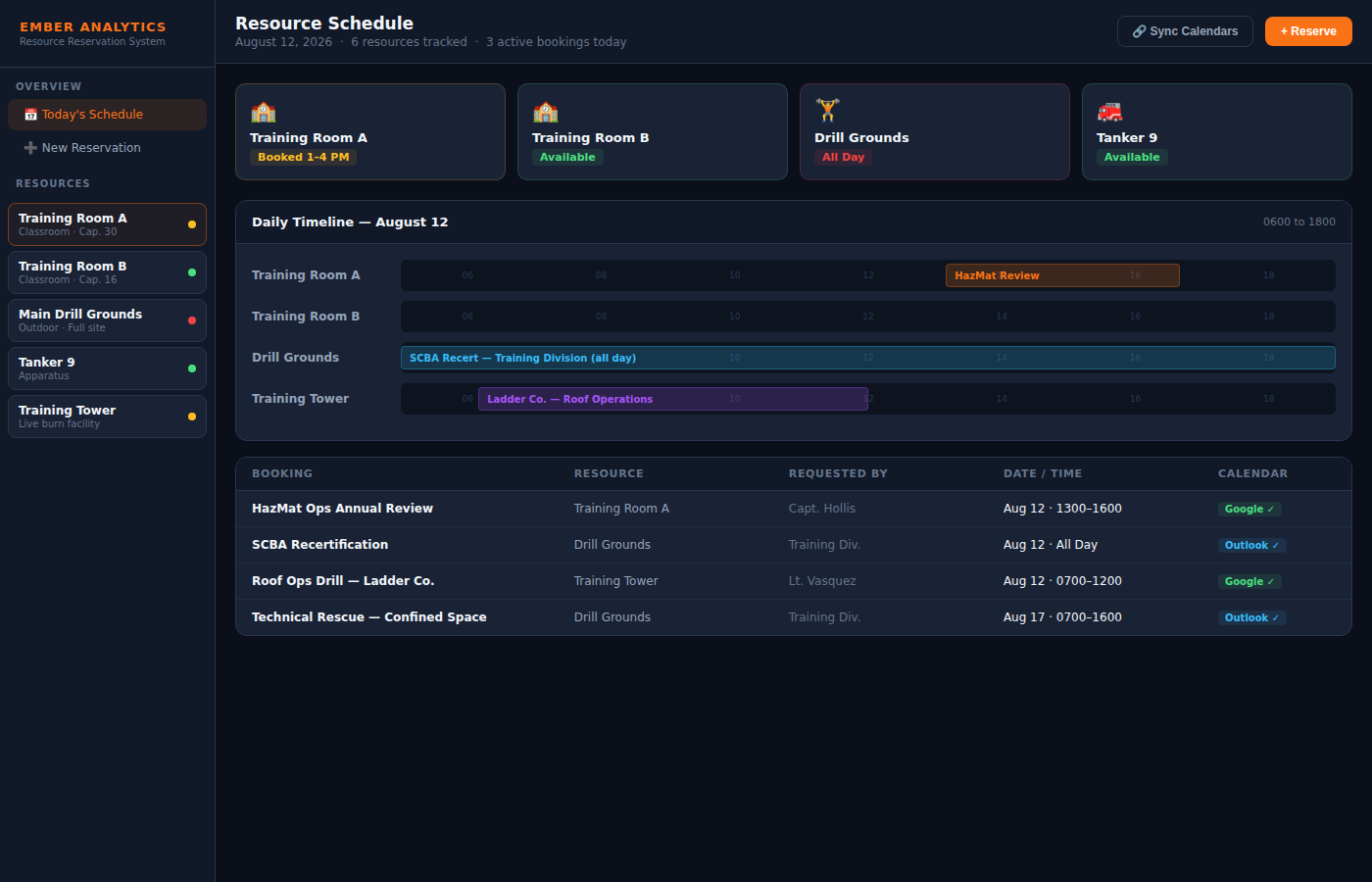
Task: Open the SCBA Recertification booking
Action: (x=794, y=545)
